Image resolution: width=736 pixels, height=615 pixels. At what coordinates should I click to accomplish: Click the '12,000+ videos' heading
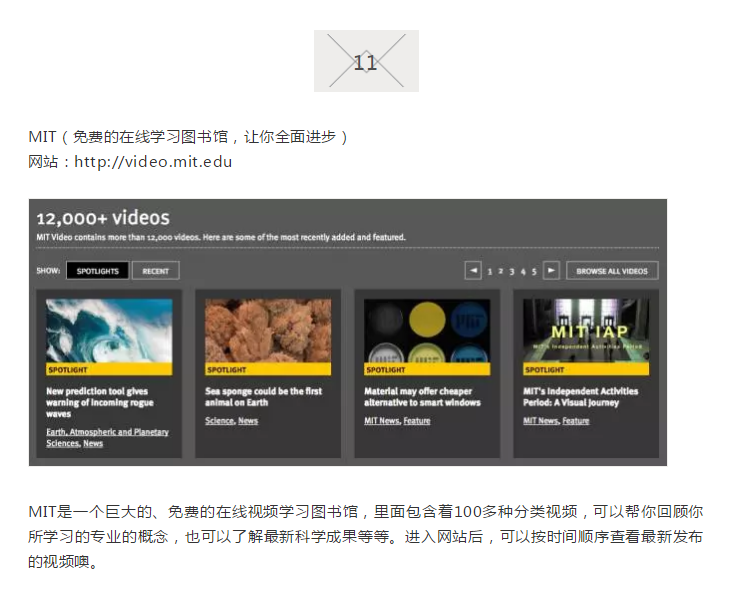(103, 218)
